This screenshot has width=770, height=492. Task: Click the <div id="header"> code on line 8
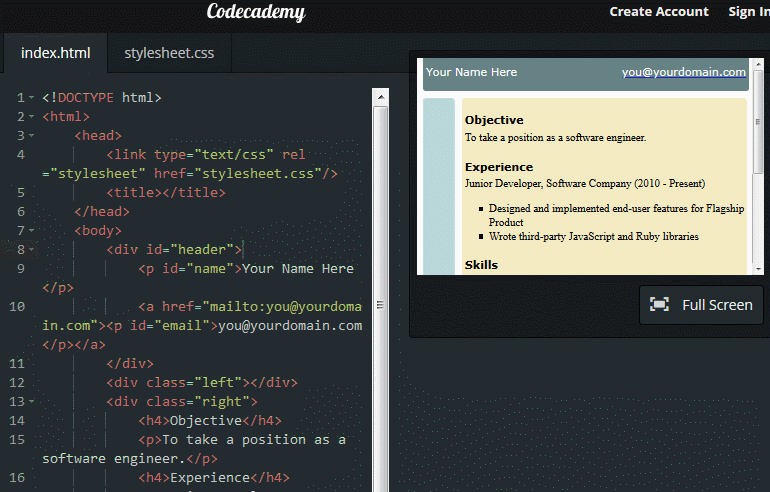click(174, 250)
